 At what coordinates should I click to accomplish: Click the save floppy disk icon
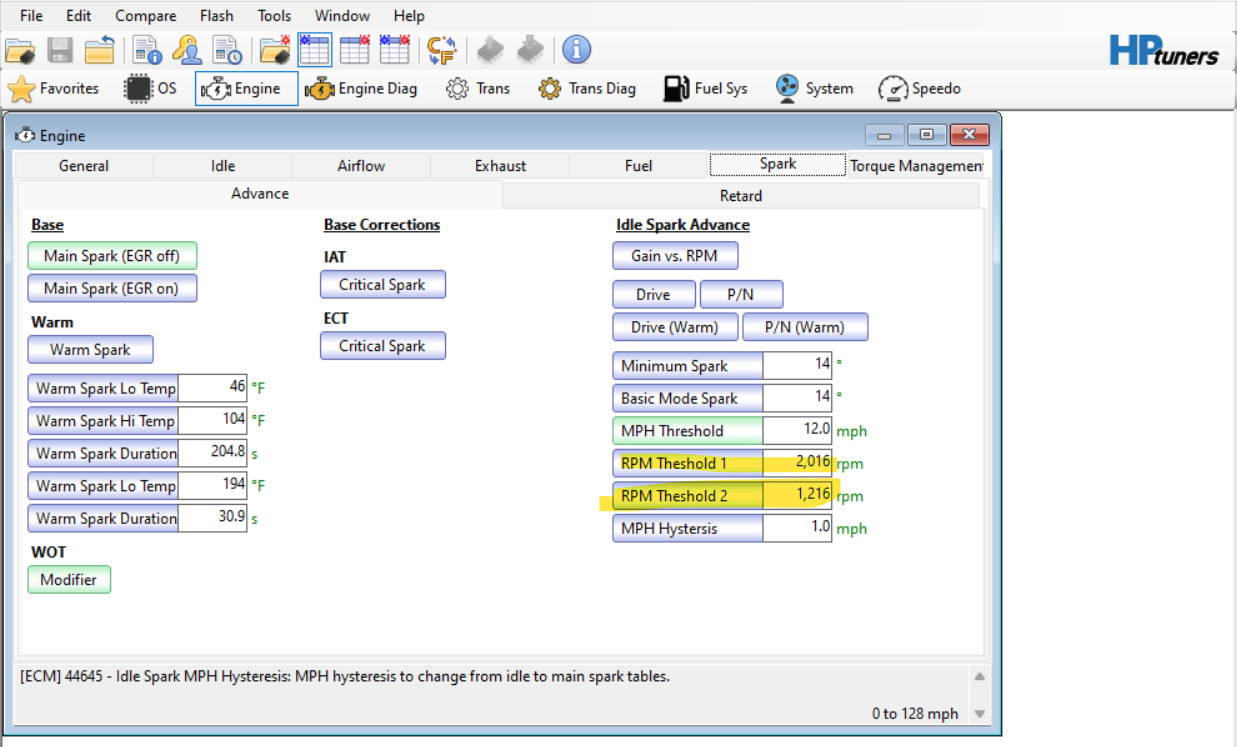click(x=60, y=50)
